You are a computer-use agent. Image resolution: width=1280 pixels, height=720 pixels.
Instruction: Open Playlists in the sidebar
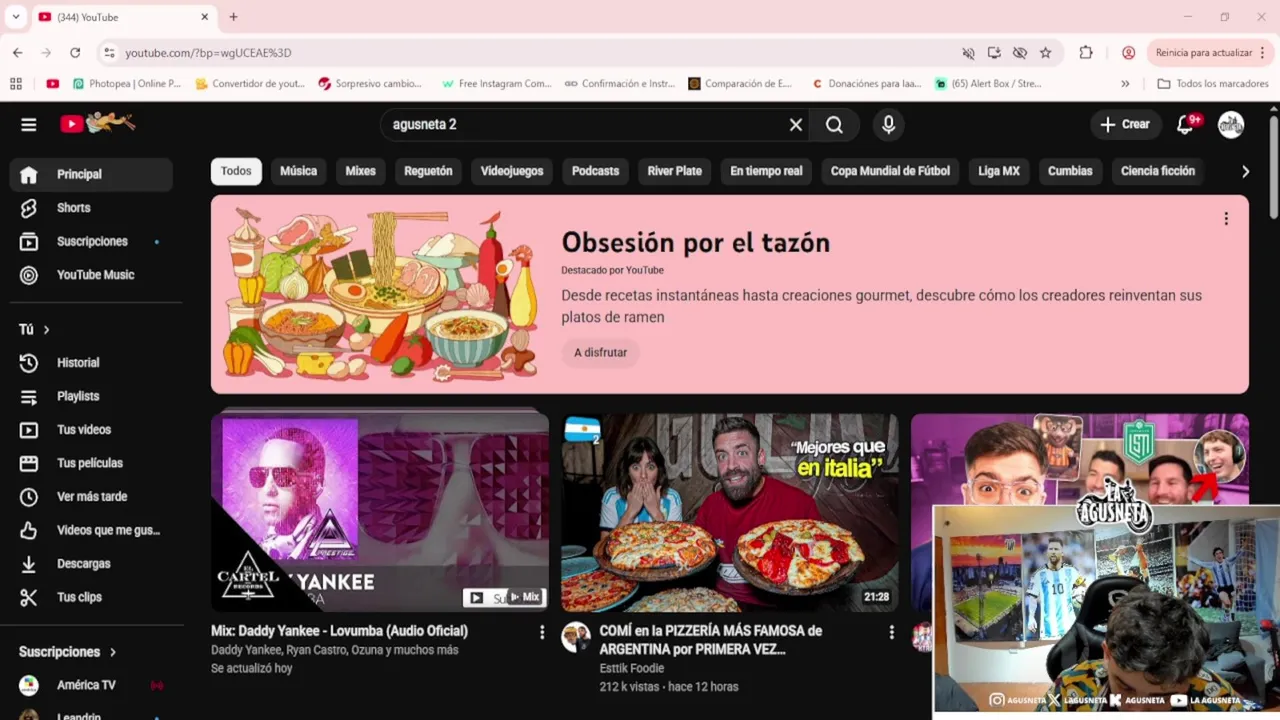coord(91,396)
